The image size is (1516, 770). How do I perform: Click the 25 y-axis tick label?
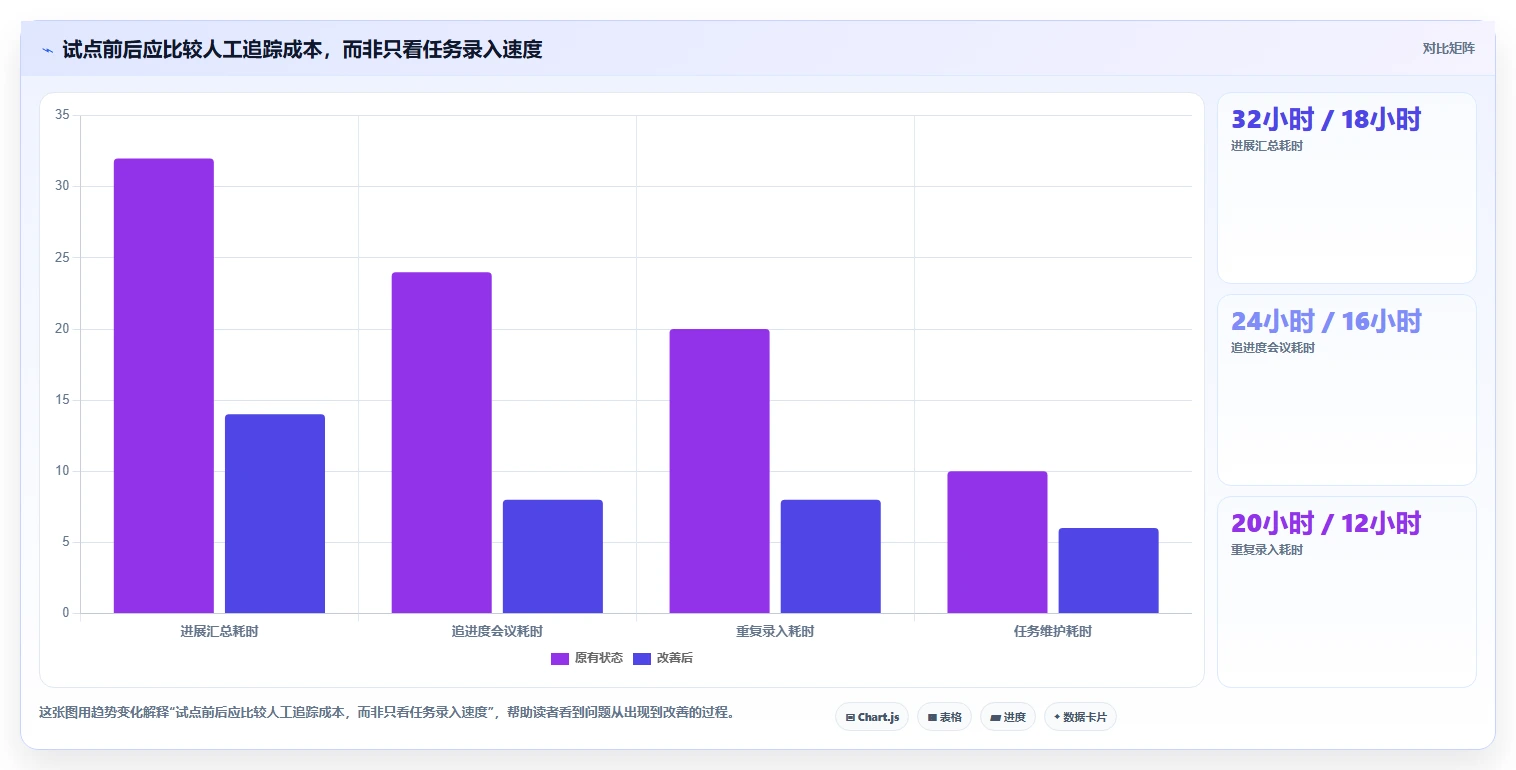[62, 257]
